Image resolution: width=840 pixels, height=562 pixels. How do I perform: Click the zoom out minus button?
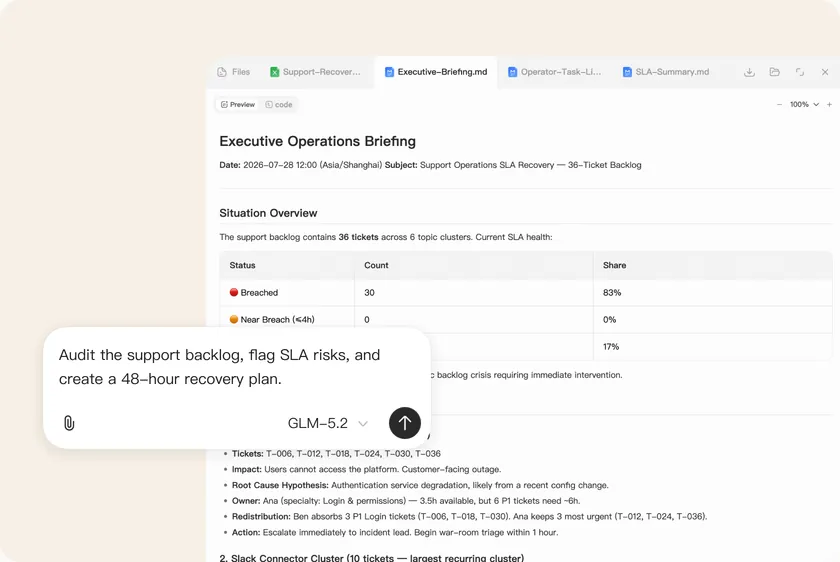tap(779, 104)
